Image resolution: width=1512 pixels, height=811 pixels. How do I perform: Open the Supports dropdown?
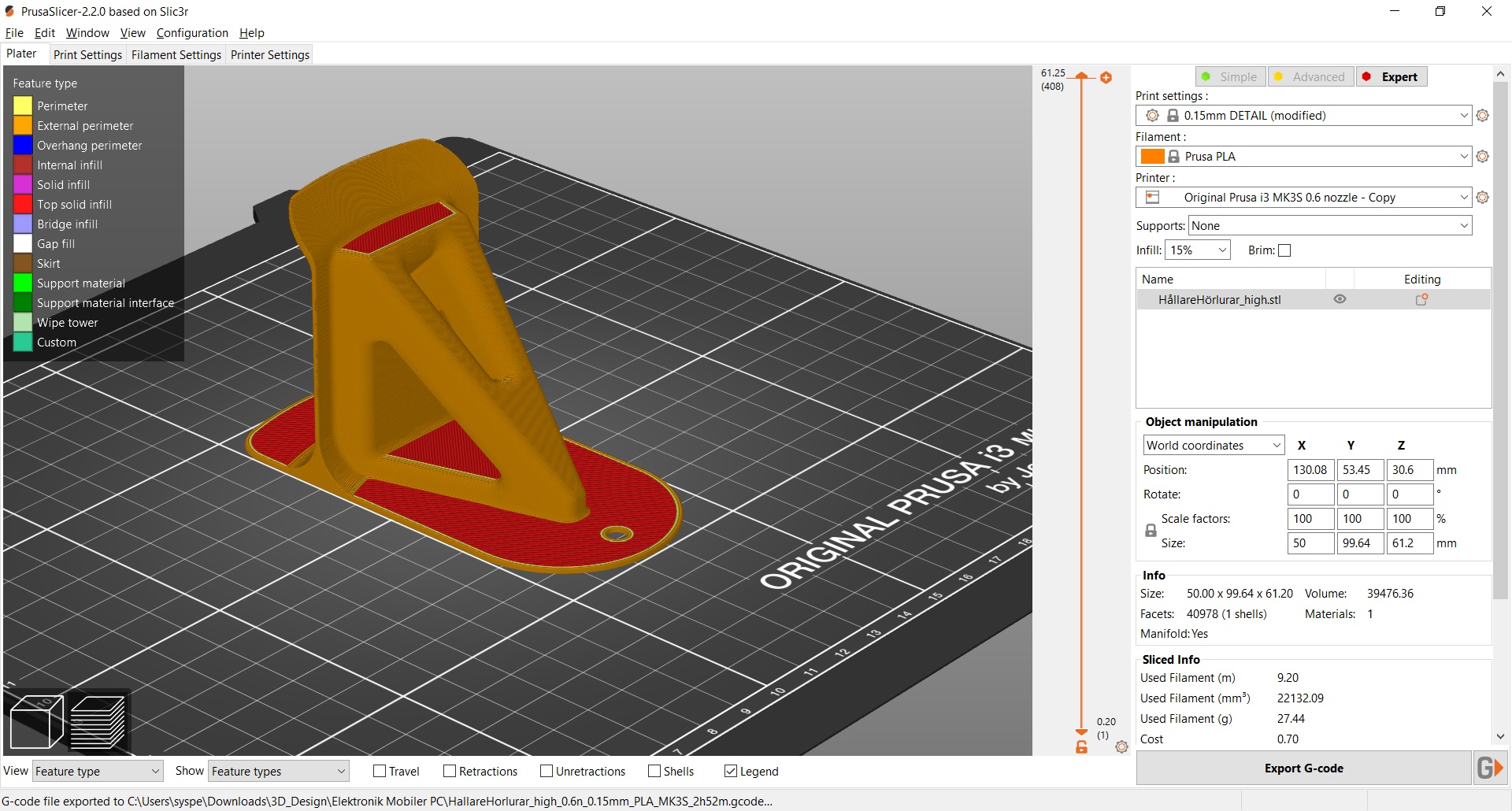1330,226
